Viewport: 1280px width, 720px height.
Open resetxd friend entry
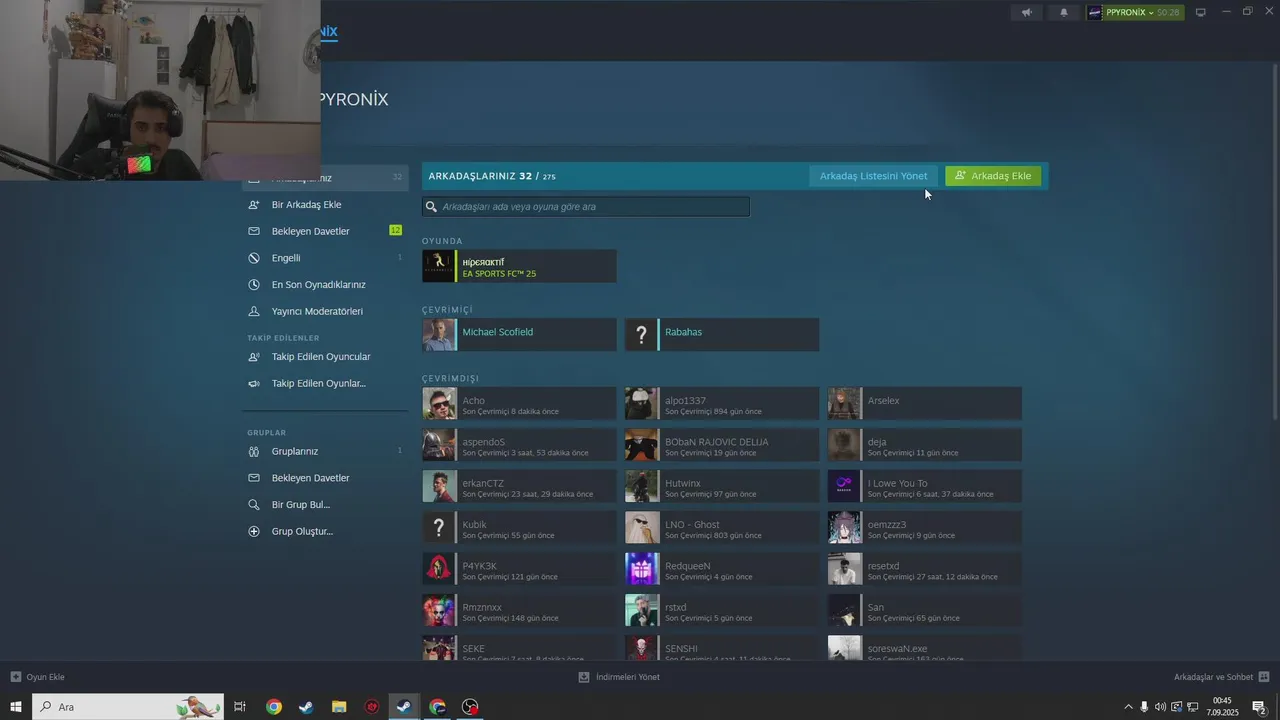925,569
